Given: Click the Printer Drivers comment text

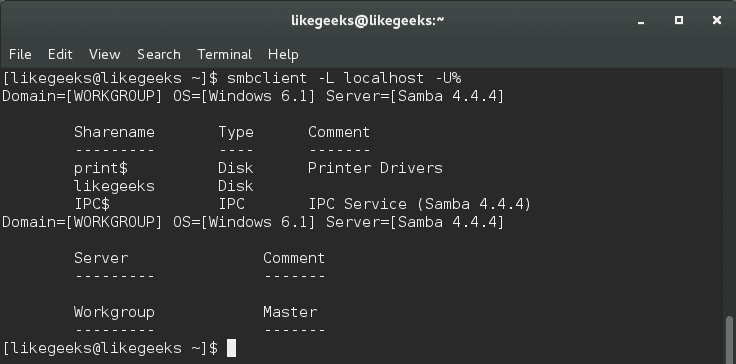Looking at the screenshot, I should pyautogui.click(x=375, y=168).
